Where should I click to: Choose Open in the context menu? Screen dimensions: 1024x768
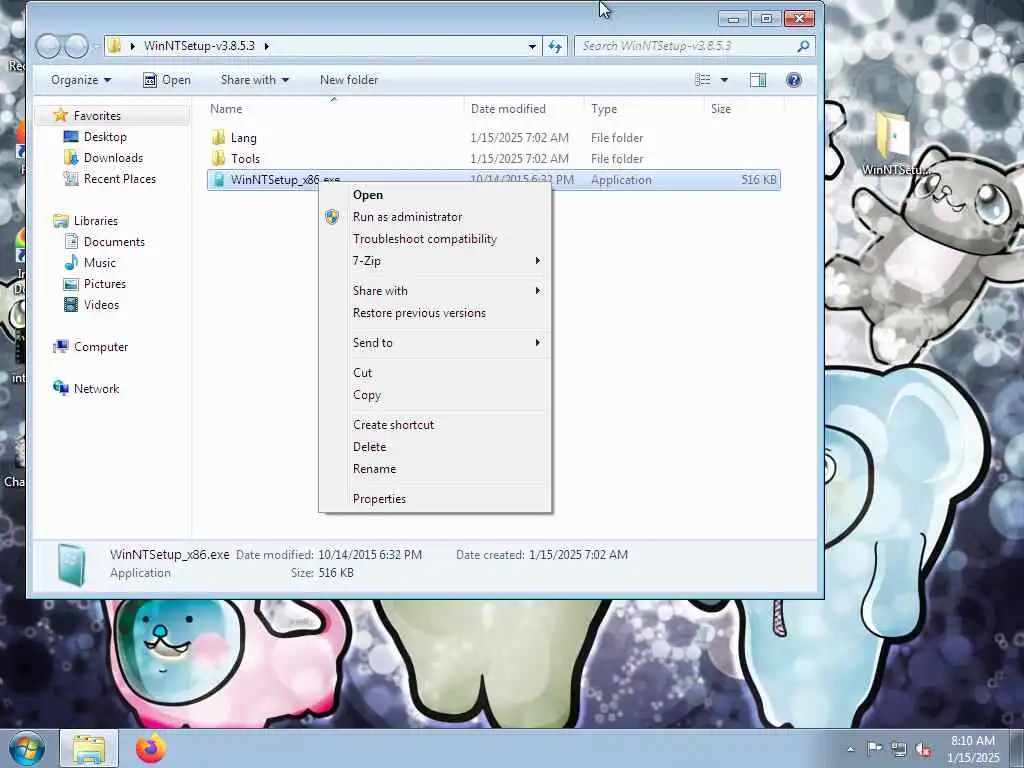[436, 195]
